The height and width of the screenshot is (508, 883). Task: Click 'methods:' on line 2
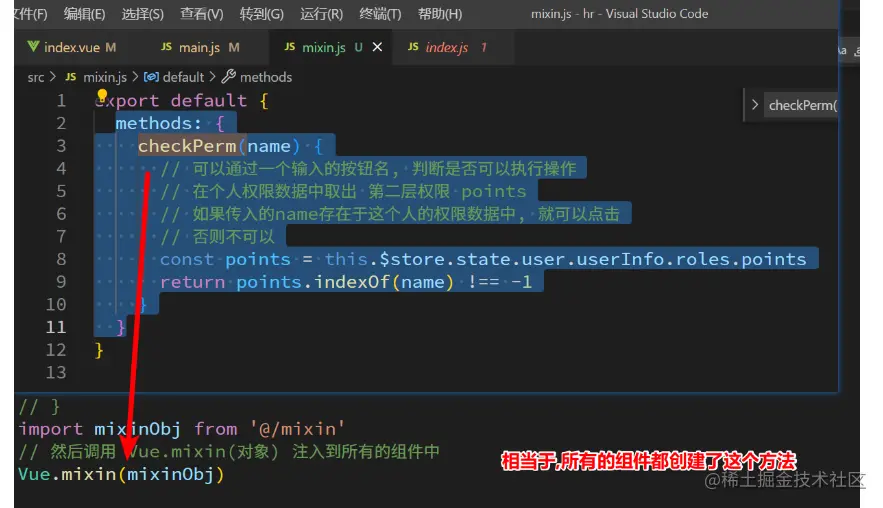click(158, 123)
